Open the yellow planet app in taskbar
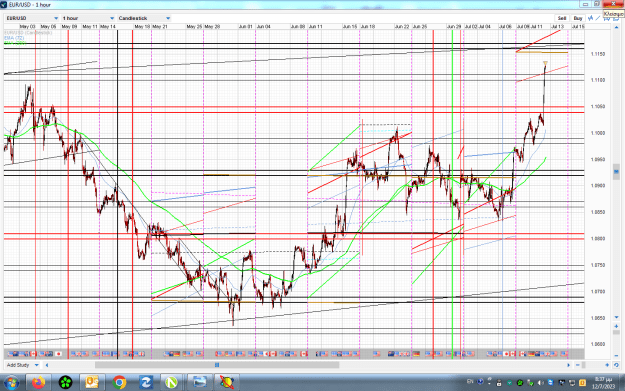This screenshot has height=391, width=625. [226, 383]
